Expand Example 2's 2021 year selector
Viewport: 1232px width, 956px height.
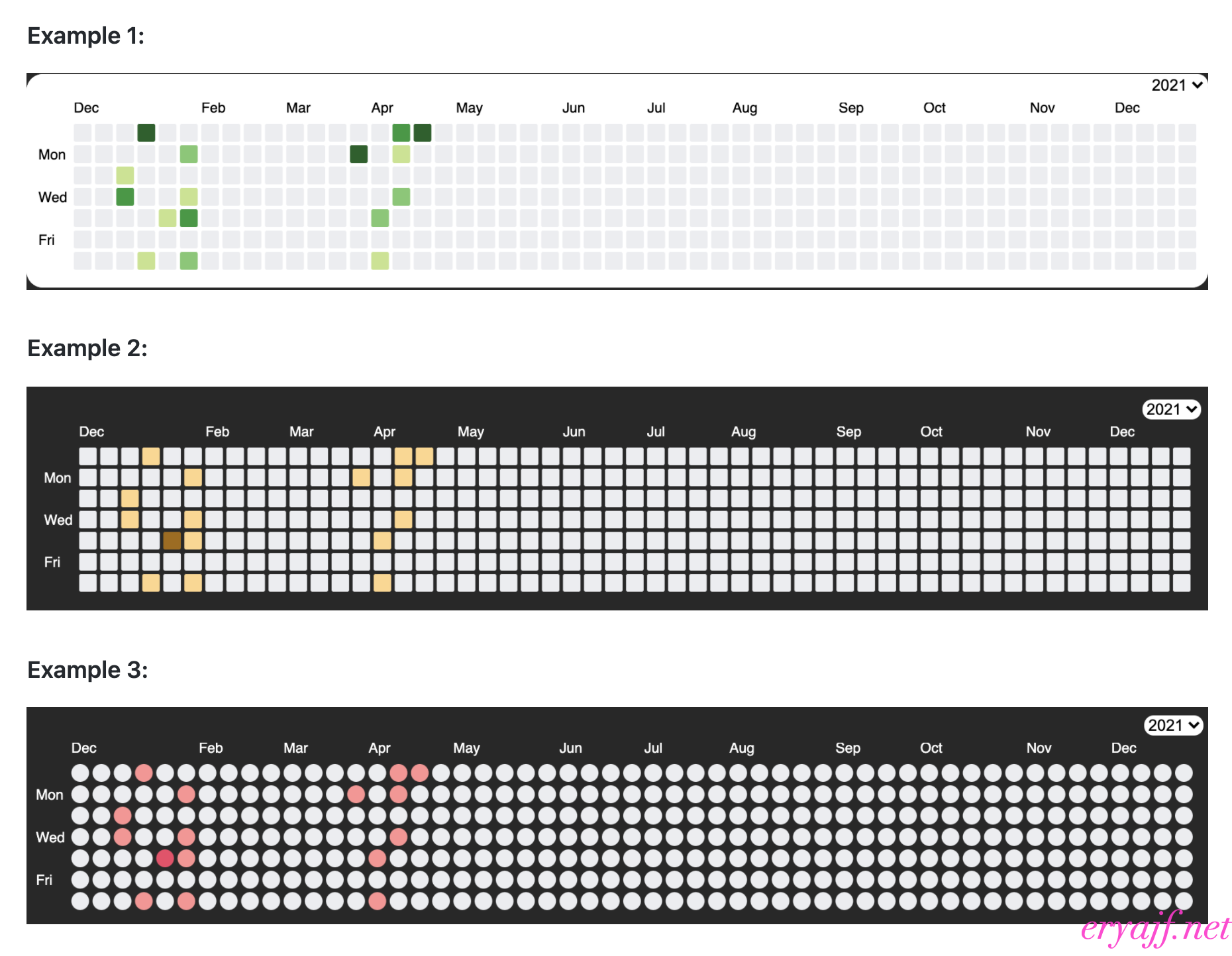(1172, 409)
